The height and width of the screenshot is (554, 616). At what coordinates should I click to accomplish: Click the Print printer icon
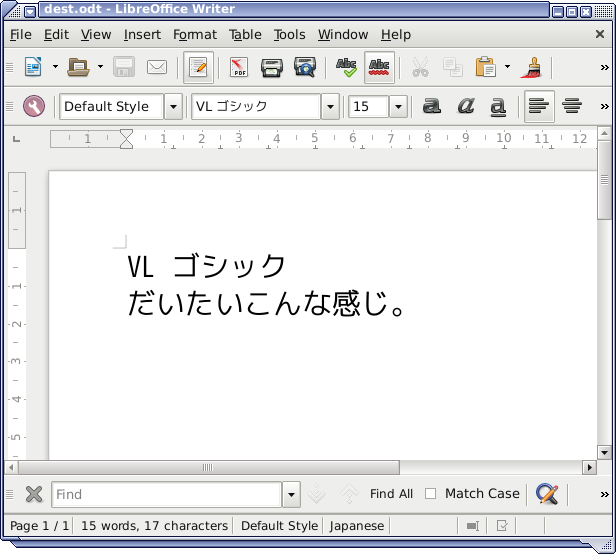(x=271, y=67)
